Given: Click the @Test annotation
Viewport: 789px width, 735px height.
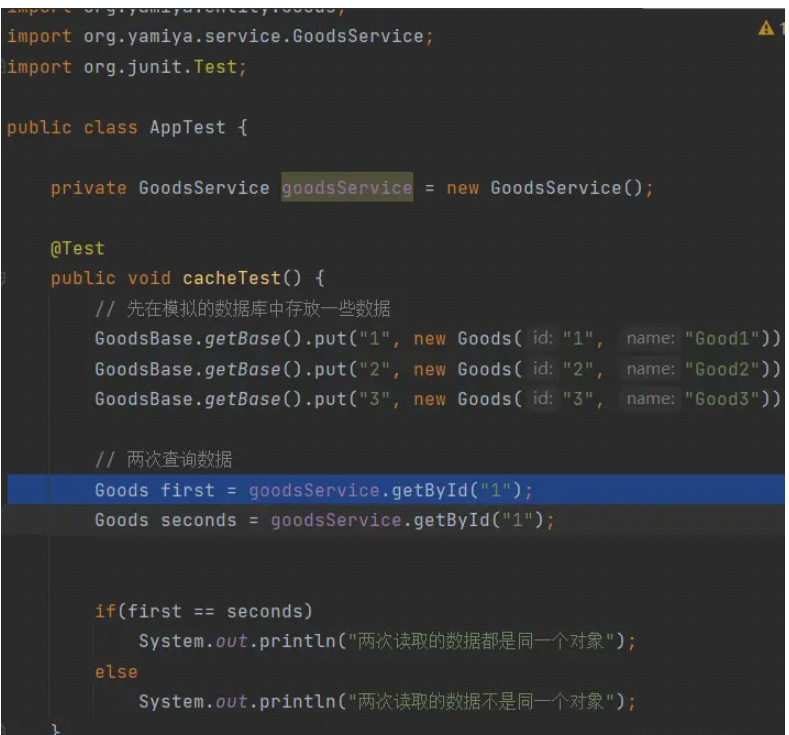Looking at the screenshot, I should point(77,248).
